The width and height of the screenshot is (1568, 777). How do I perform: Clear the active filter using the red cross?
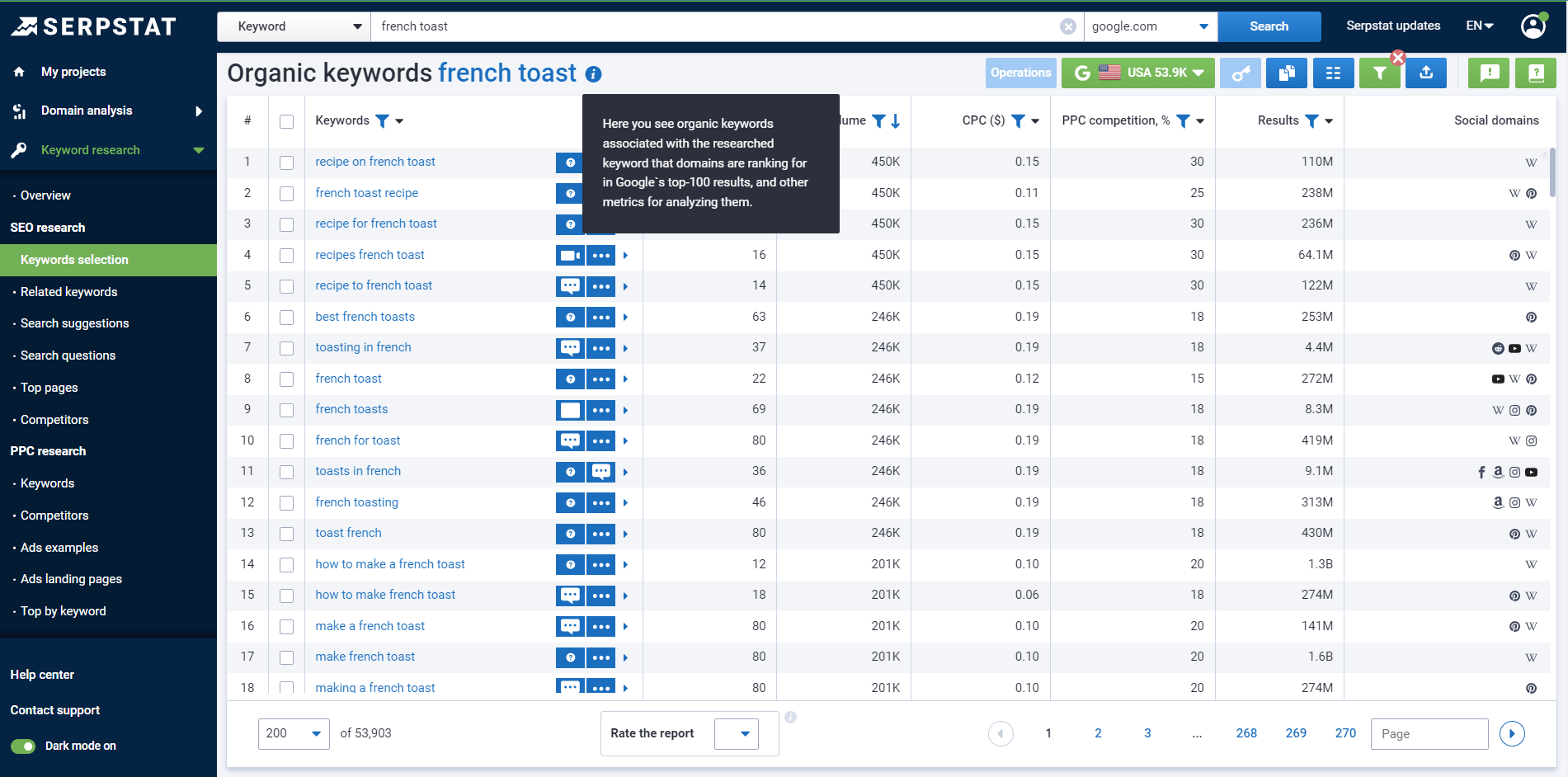click(1398, 58)
